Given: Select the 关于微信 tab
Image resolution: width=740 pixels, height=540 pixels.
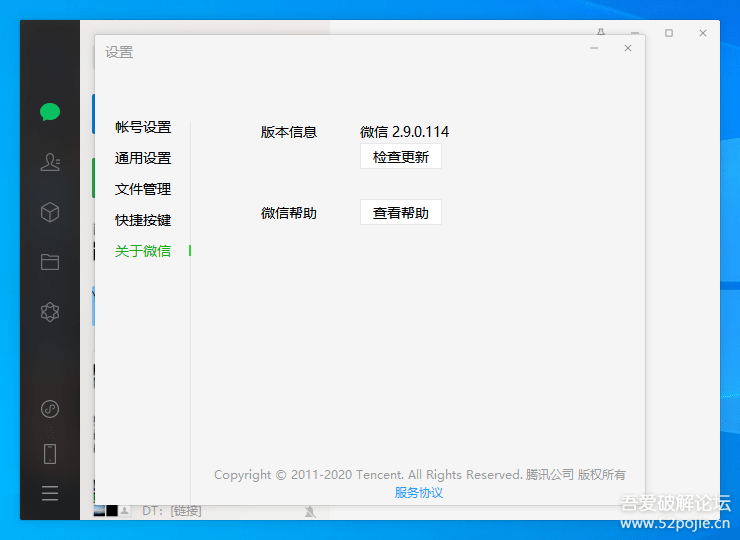Looking at the screenshot, I should tap(143, 251).
